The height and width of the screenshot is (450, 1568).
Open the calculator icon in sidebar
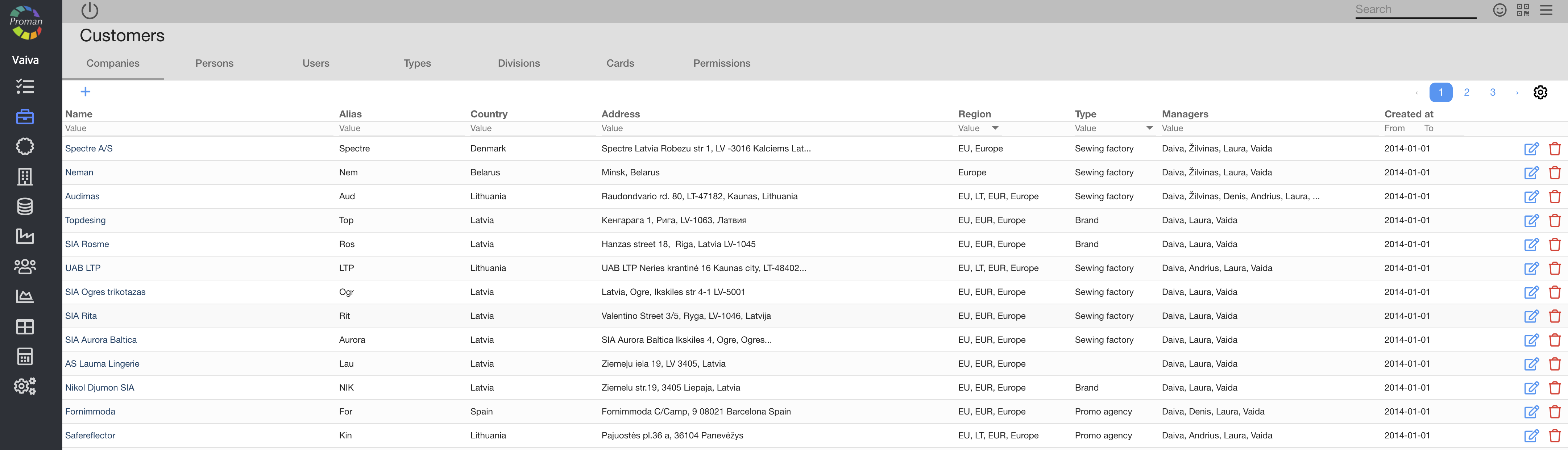(x=25, y=357)
